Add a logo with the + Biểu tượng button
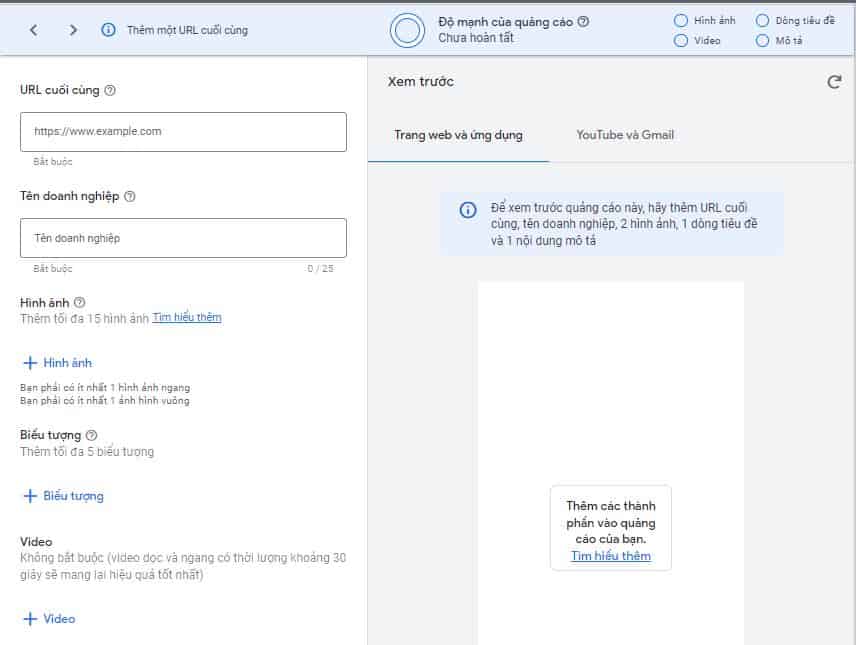Image resolution: width=856 pixels, height=645 pixels. (63, 496)
